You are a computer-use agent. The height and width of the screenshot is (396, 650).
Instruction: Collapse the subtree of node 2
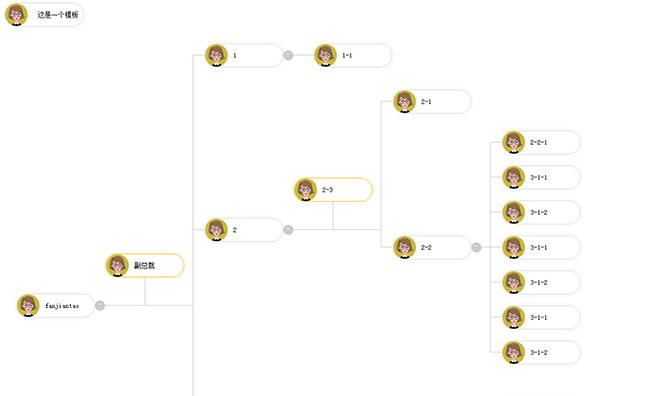point(288,230)
